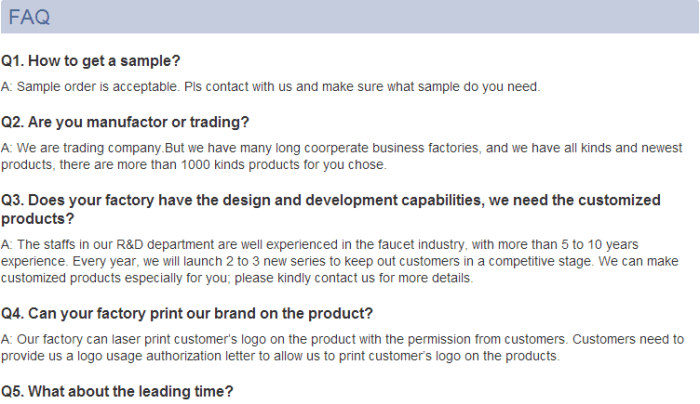The image size is (700, 404).
Task: Select the Q1 How to get a sample heading
Action: click(x=91, y=61)
